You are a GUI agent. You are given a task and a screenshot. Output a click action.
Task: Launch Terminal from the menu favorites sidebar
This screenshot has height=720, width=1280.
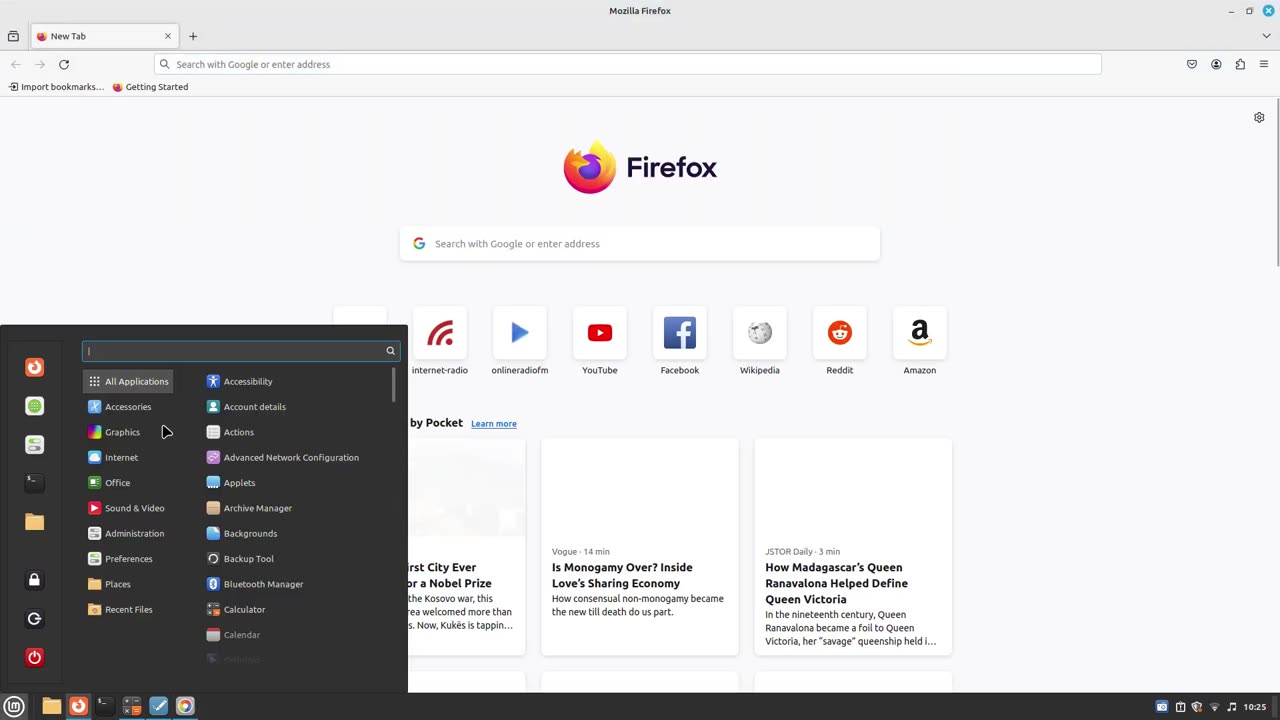[34, 483]
